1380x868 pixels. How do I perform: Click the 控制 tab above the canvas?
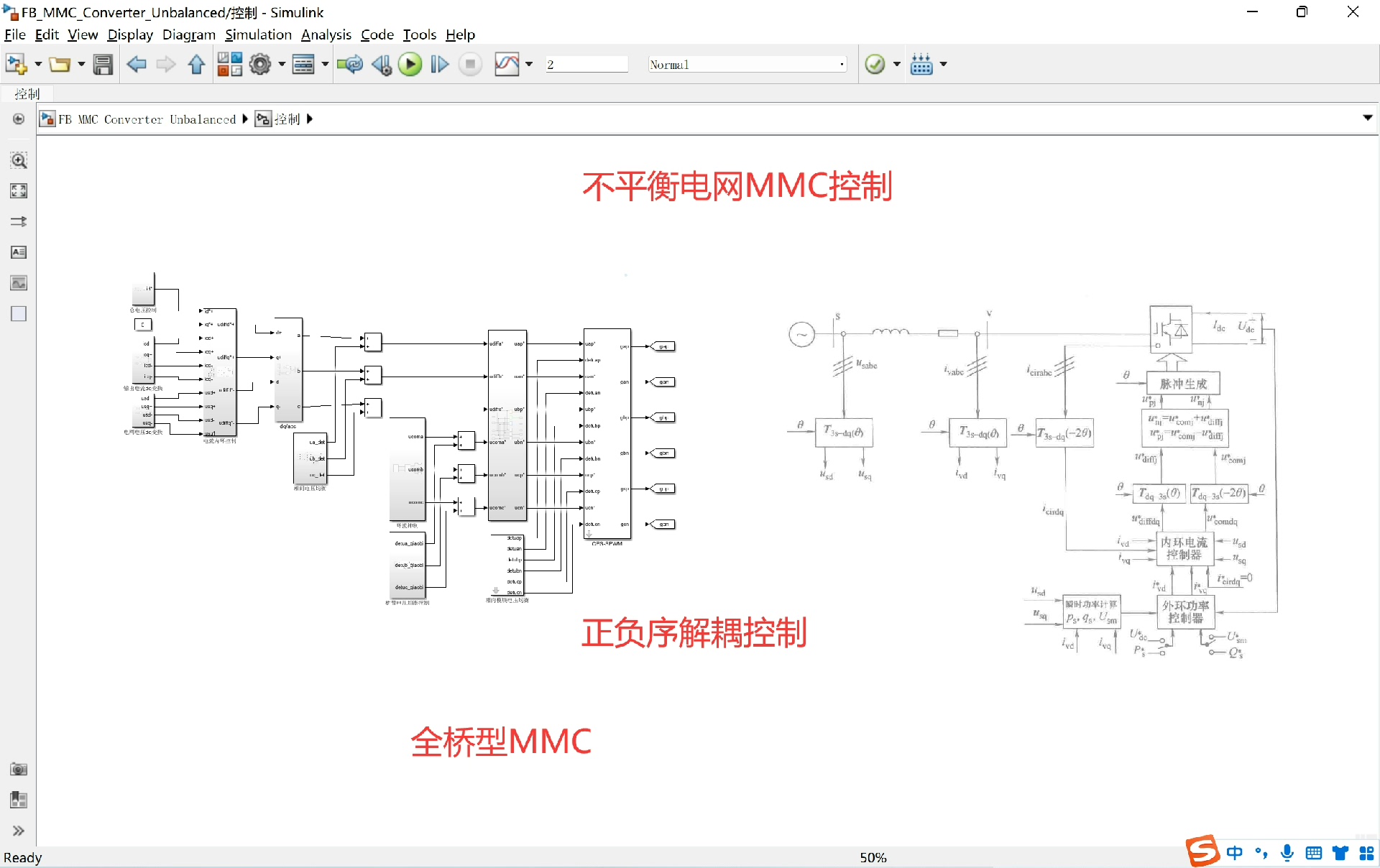click(27, 93)
